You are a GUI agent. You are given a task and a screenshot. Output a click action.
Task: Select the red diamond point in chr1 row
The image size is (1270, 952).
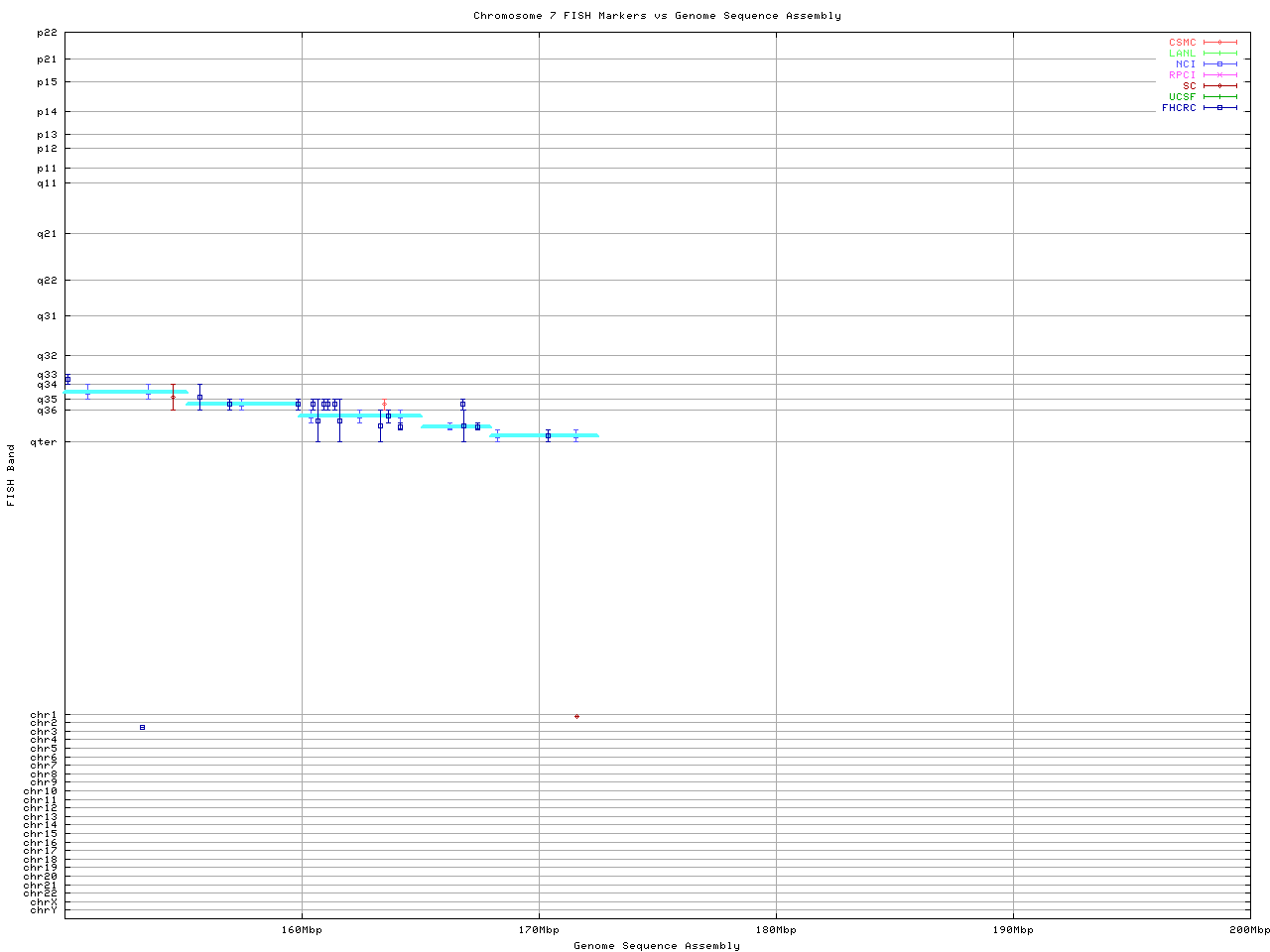[576, 716]
